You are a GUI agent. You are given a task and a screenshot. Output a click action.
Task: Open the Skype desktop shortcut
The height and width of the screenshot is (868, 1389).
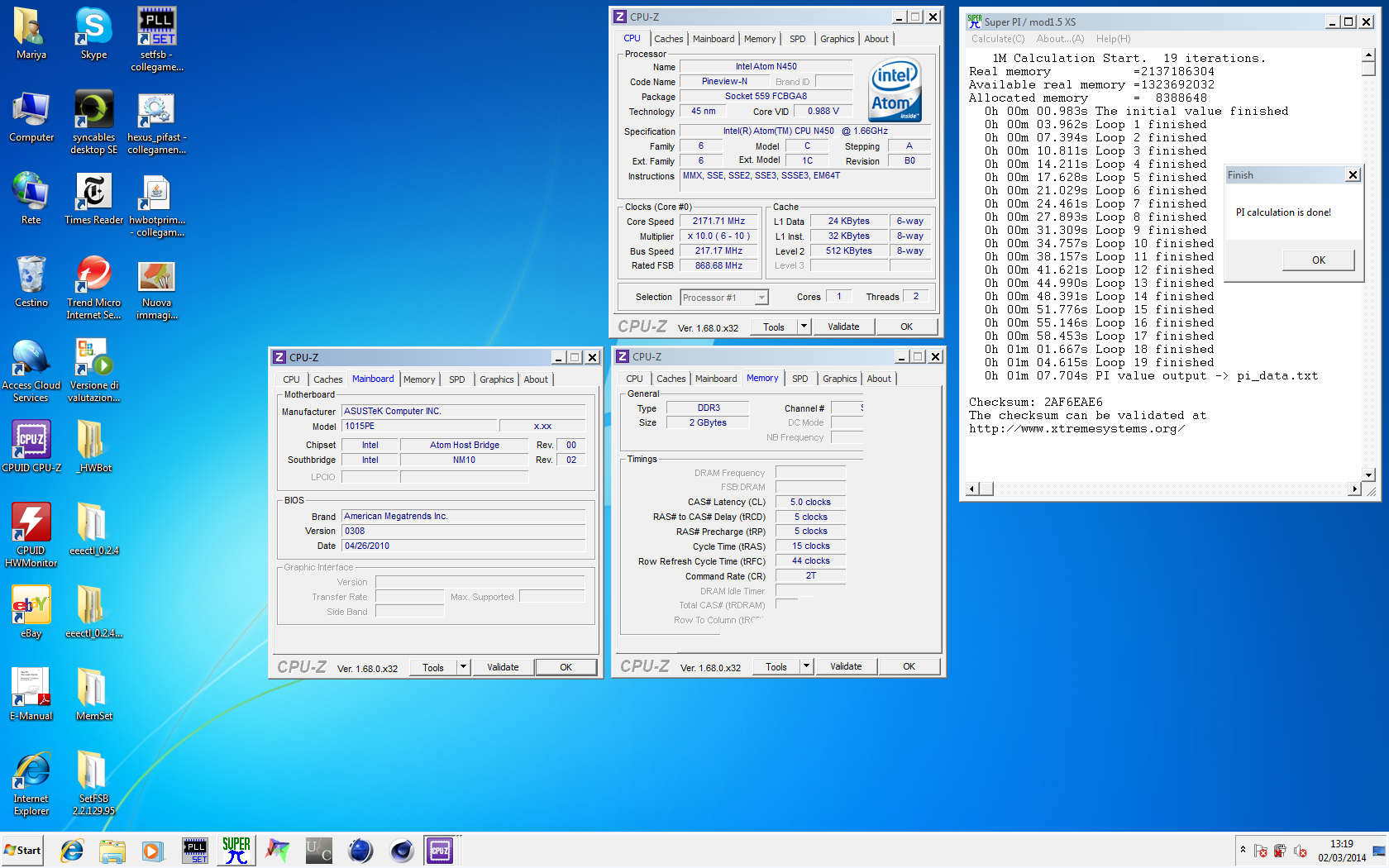(x=93, y=33)
